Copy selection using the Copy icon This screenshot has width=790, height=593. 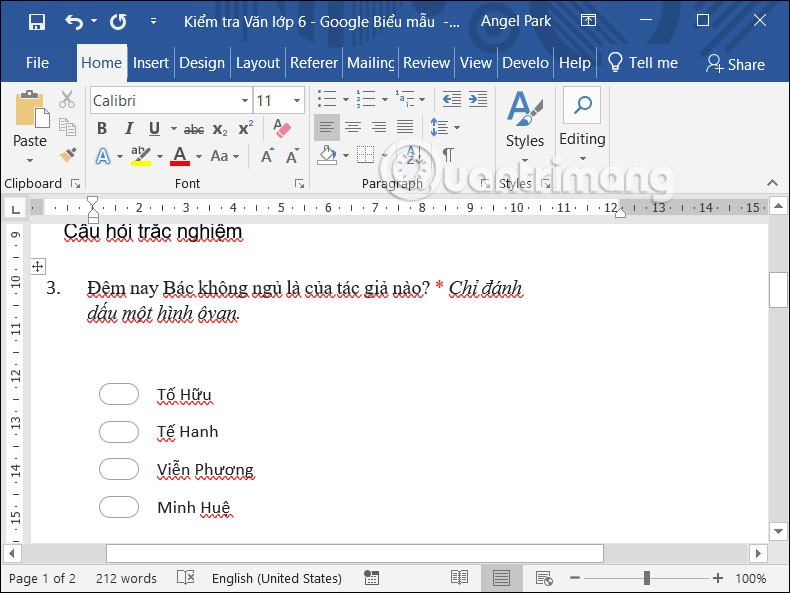click(67, 127)
